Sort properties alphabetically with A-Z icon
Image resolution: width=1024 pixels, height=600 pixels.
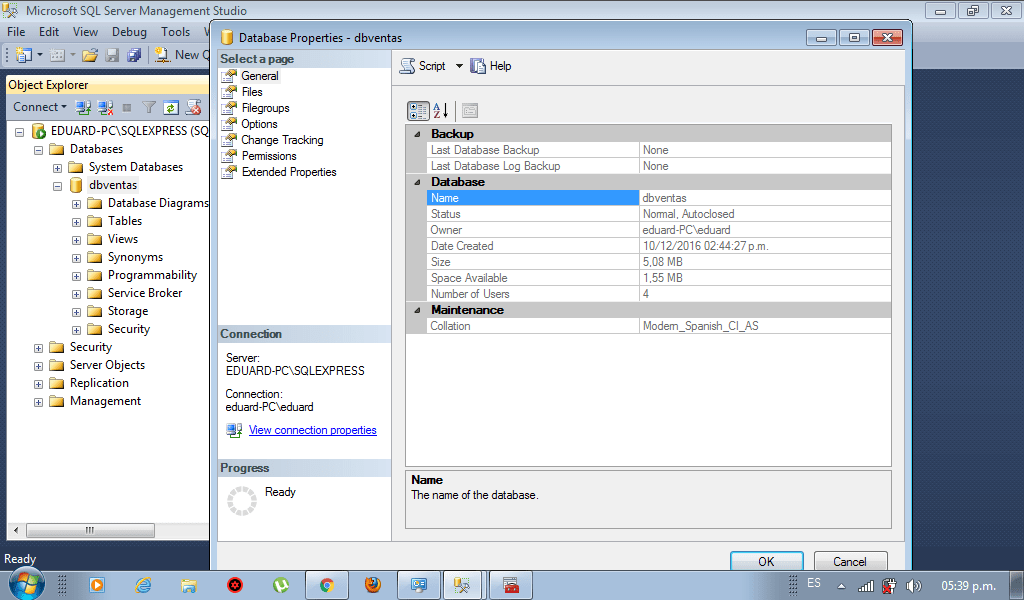coord(441,110)
